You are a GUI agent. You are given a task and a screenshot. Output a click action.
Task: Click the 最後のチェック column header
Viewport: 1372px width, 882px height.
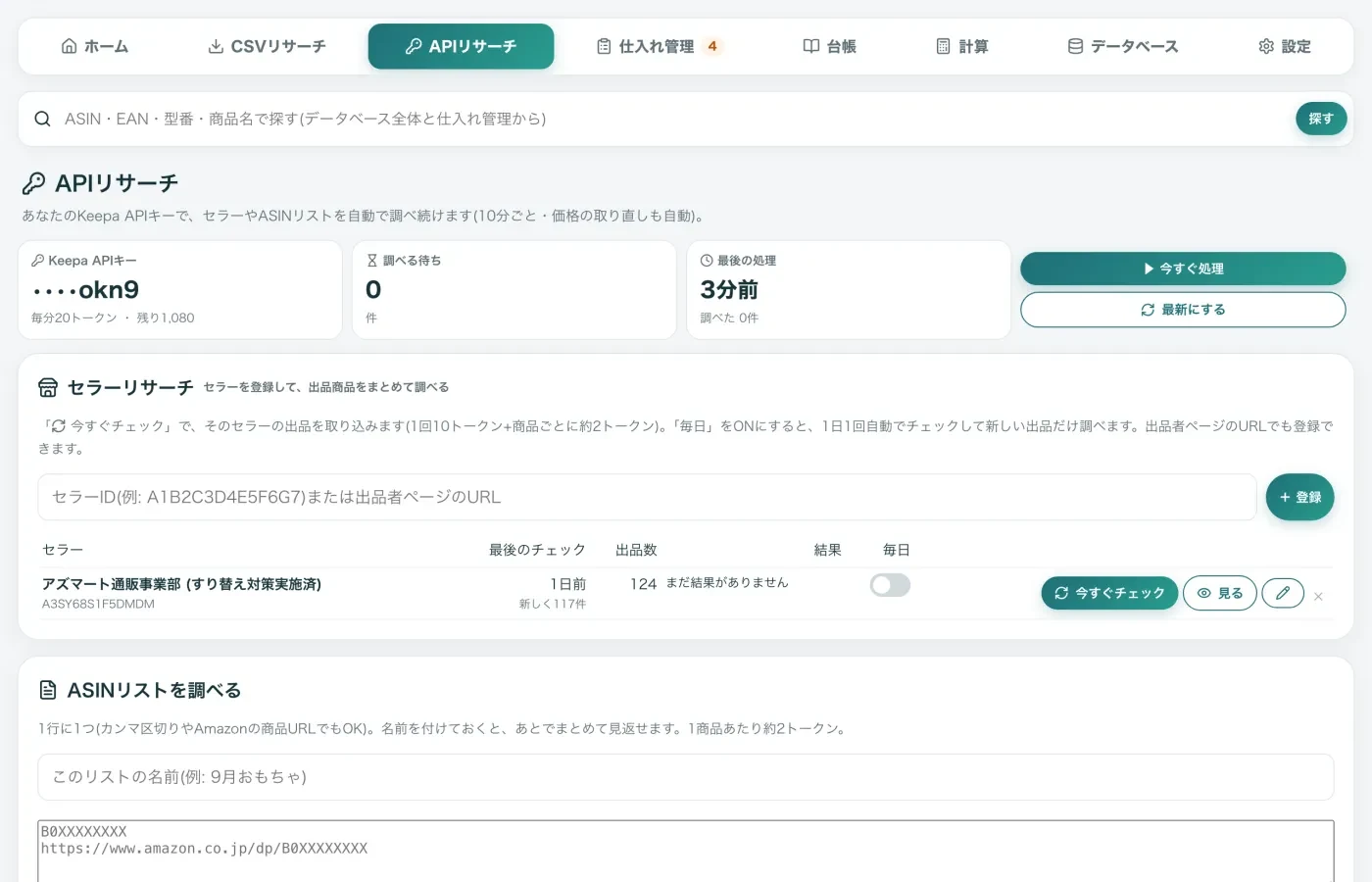tap(537, 550)
